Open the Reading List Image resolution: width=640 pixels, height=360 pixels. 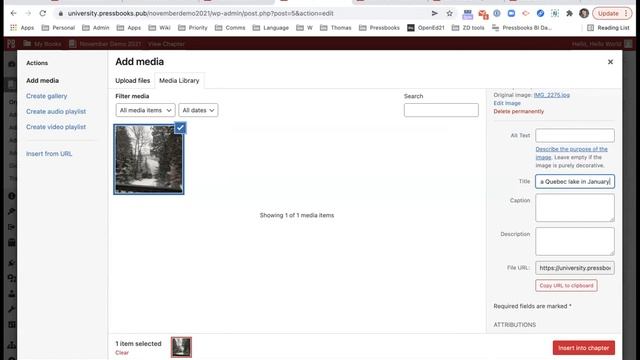pyautogui.click(x=608, y=28)
